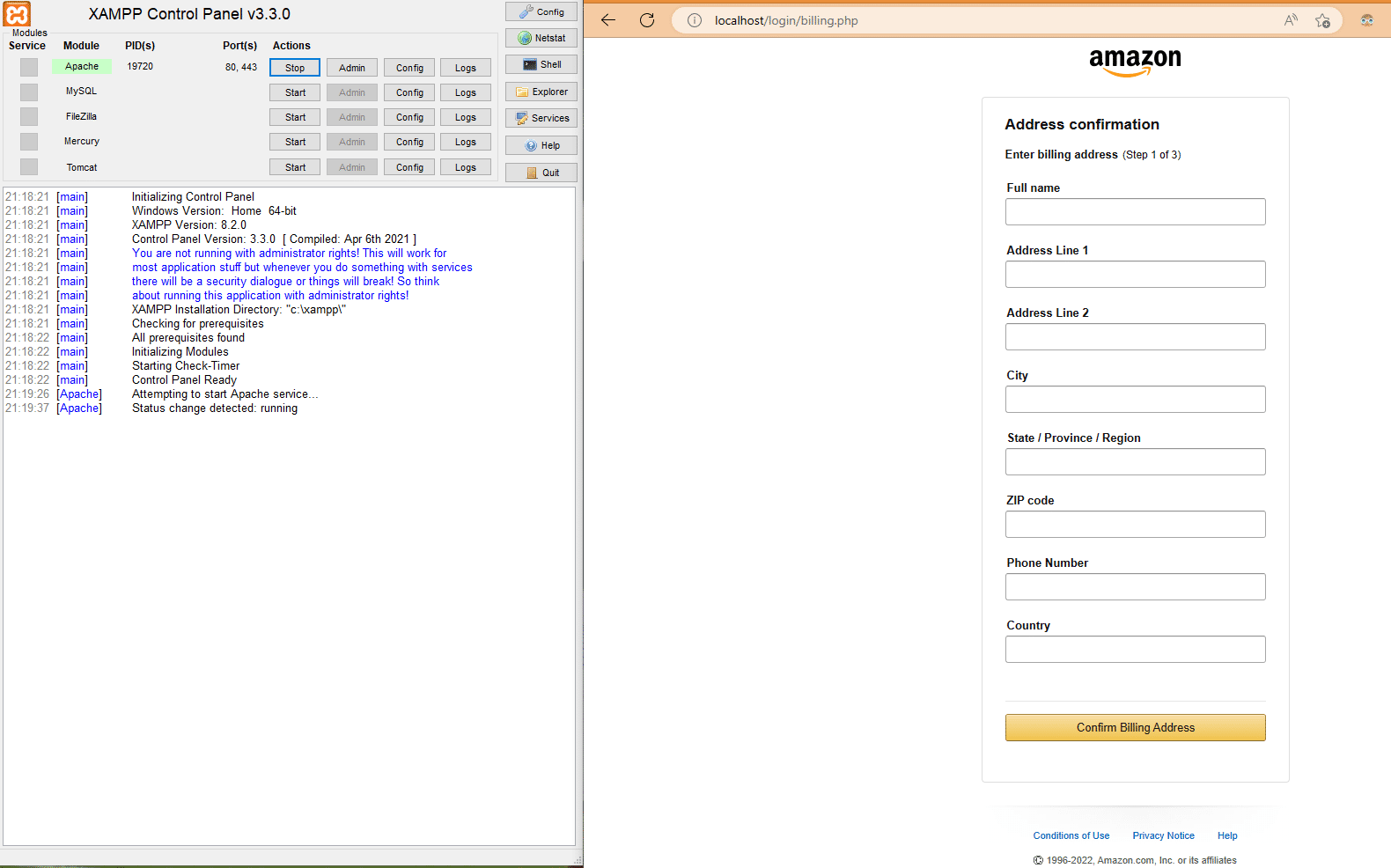View Logs for the Tomcat module
The image size is (1391, 868).
[x=466, y=167]
